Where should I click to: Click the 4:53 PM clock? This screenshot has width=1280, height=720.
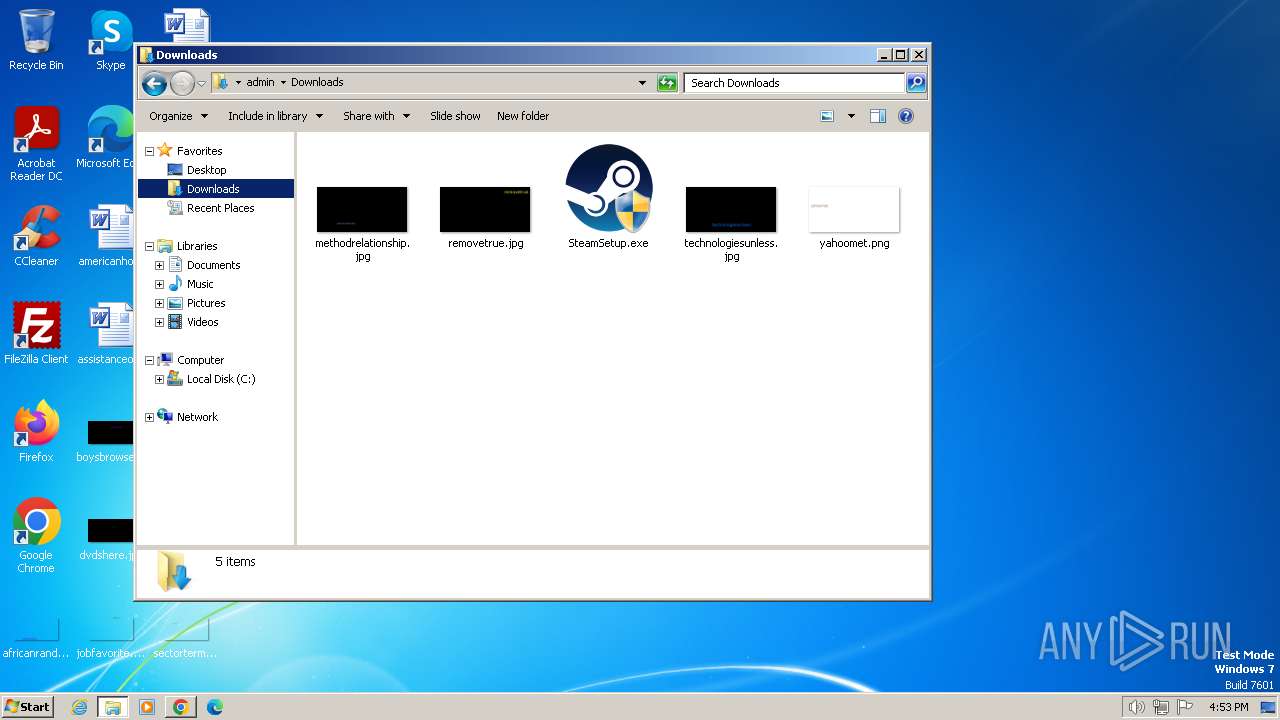pos(1228,707)
